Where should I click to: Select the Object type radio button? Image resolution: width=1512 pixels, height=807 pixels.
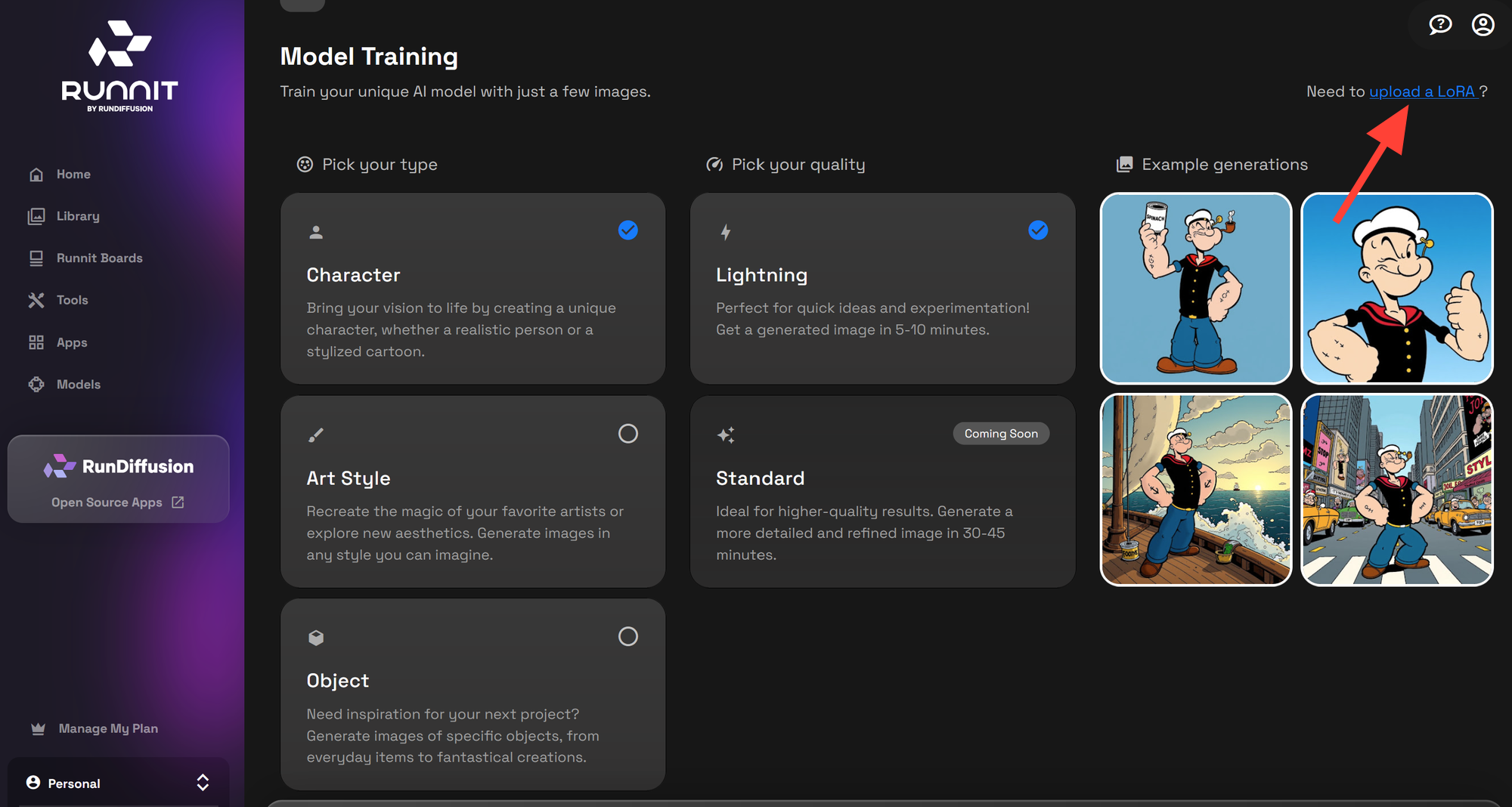(x=628, y=637)
